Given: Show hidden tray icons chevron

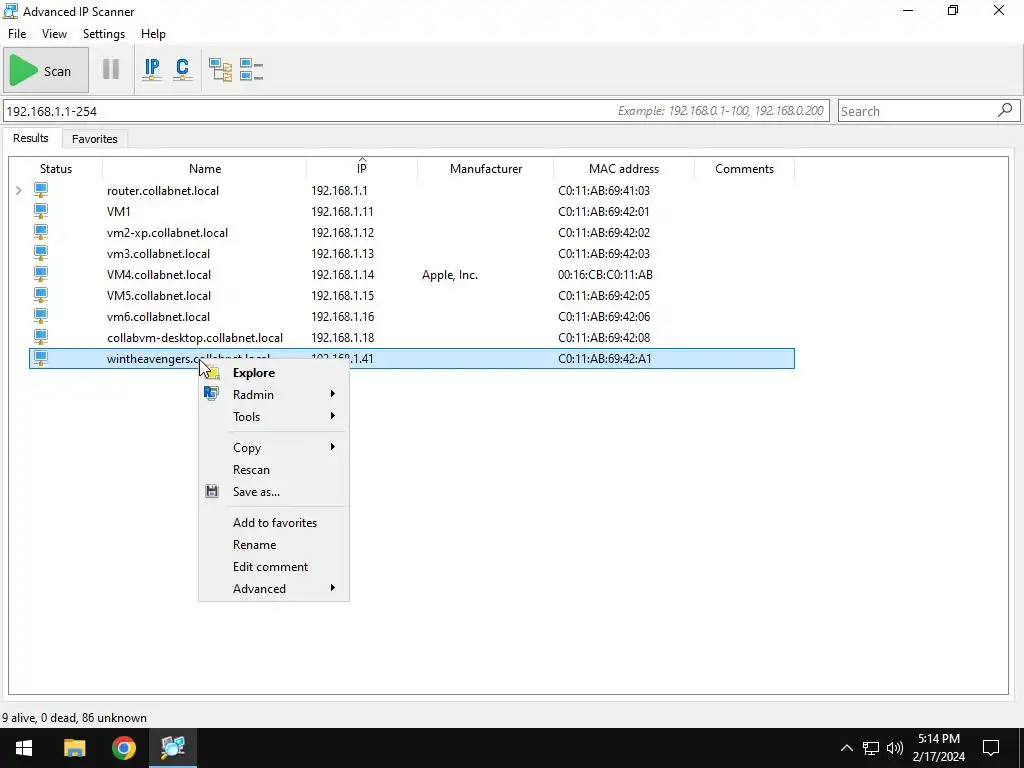Looking at the screenshot, I should [x=846, y=748].
